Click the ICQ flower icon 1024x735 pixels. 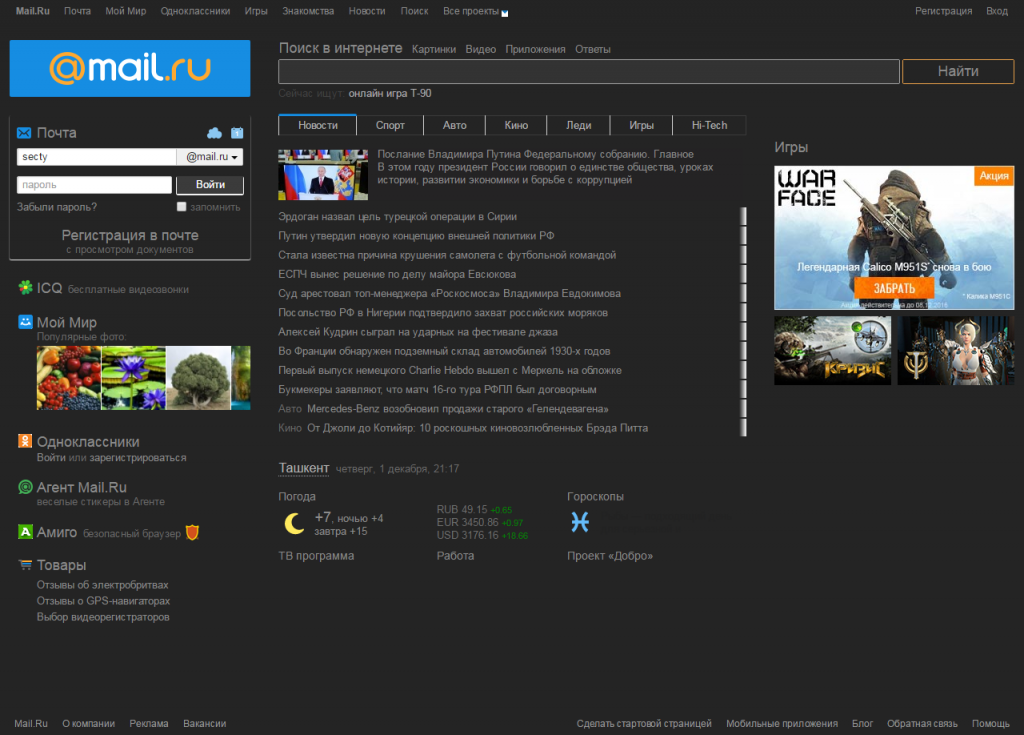pyautogui.click(x=25, y=287)
